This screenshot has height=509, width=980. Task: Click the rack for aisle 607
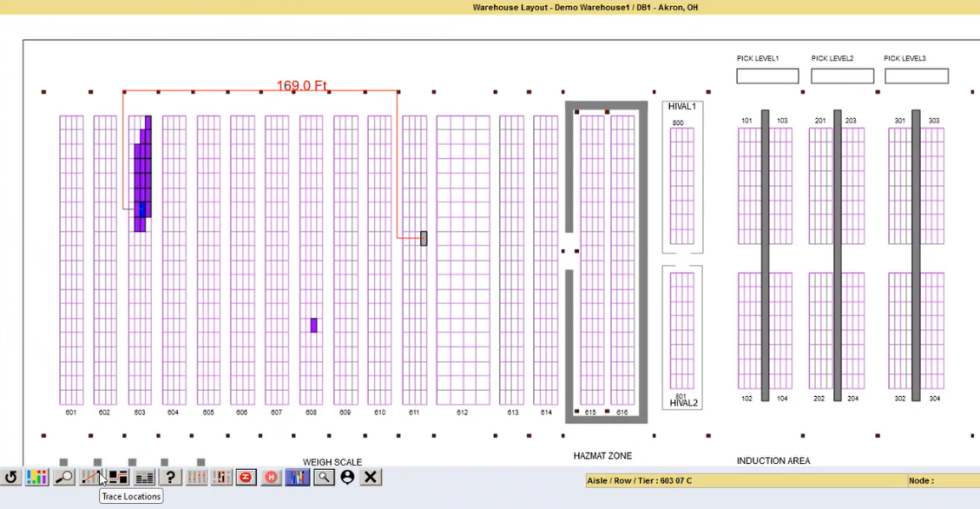277,260
